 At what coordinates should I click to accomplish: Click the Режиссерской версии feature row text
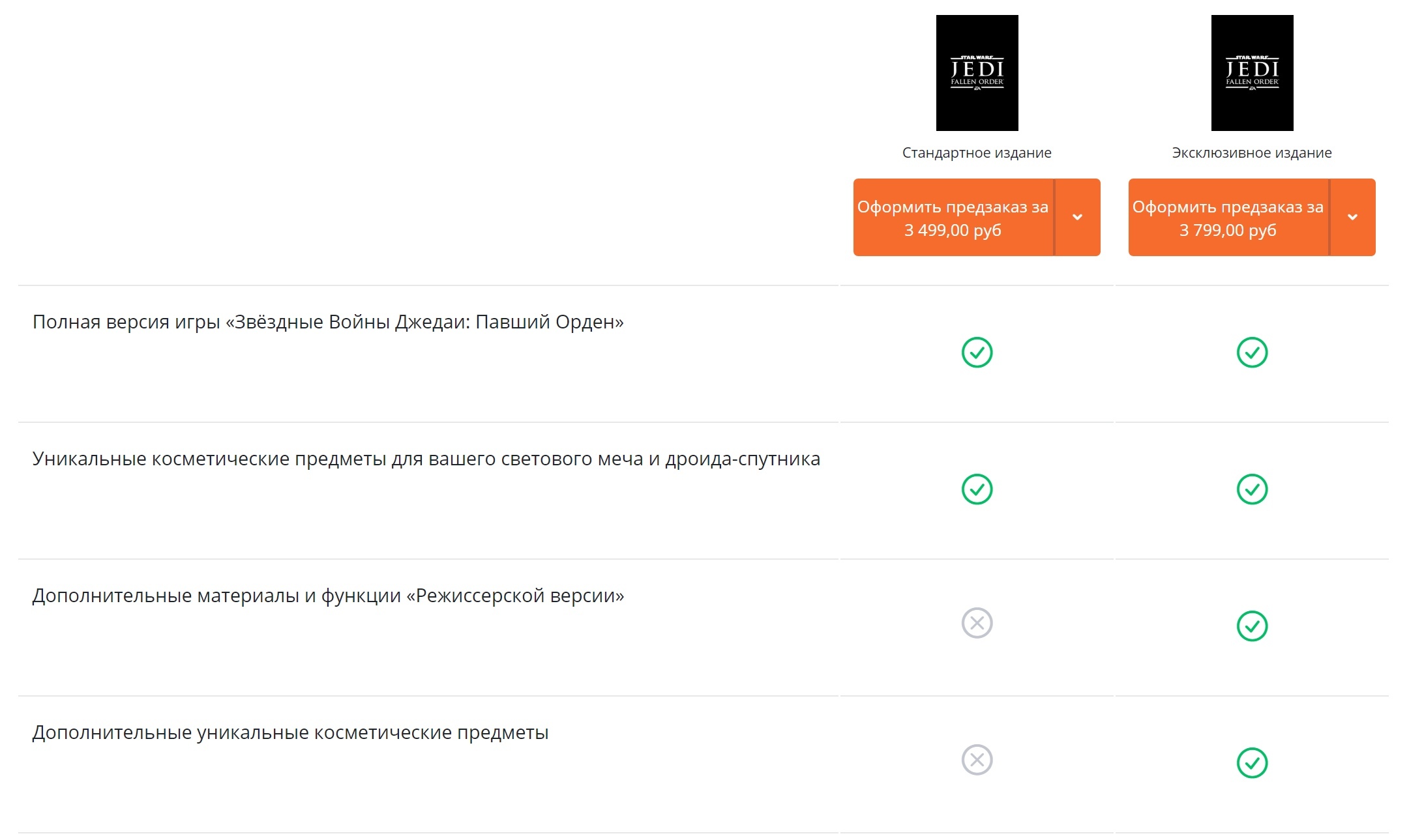(x=328, y=596)
